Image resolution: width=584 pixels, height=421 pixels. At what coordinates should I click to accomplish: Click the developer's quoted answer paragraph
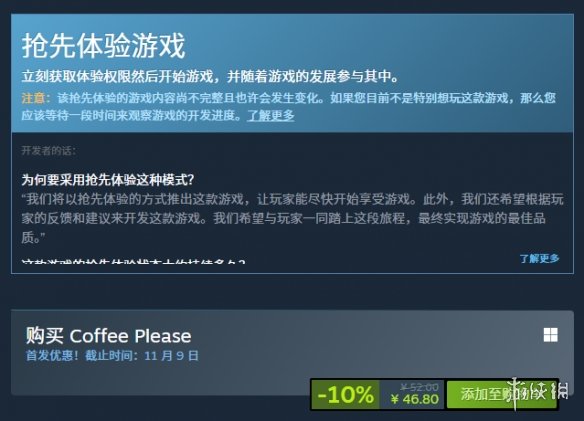(292, 218)
